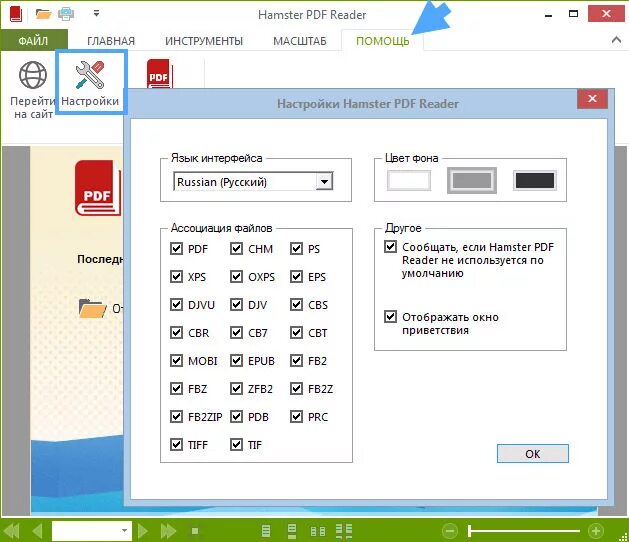Choose the white background color swatch
This screenshot has height=542, width=629.
pos(409,180)
